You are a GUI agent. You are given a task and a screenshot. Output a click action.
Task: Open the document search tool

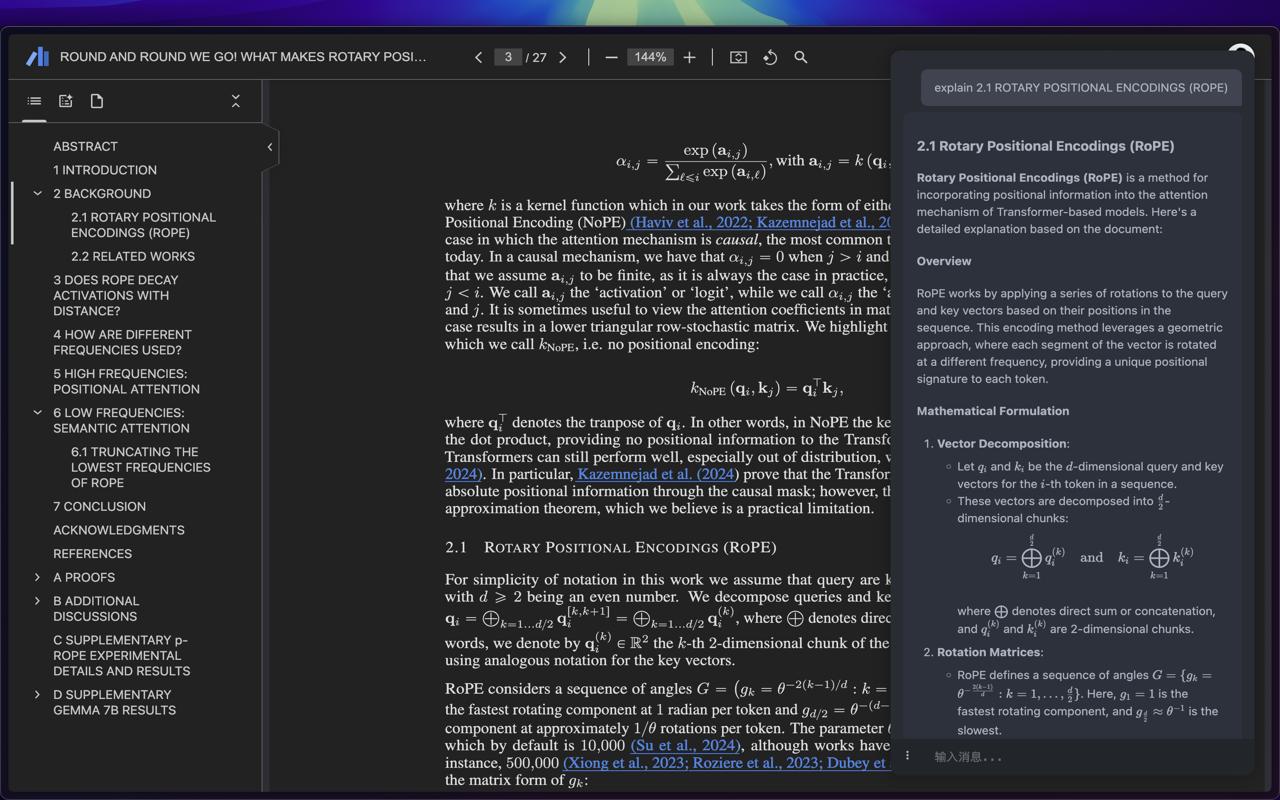[801, 57]
